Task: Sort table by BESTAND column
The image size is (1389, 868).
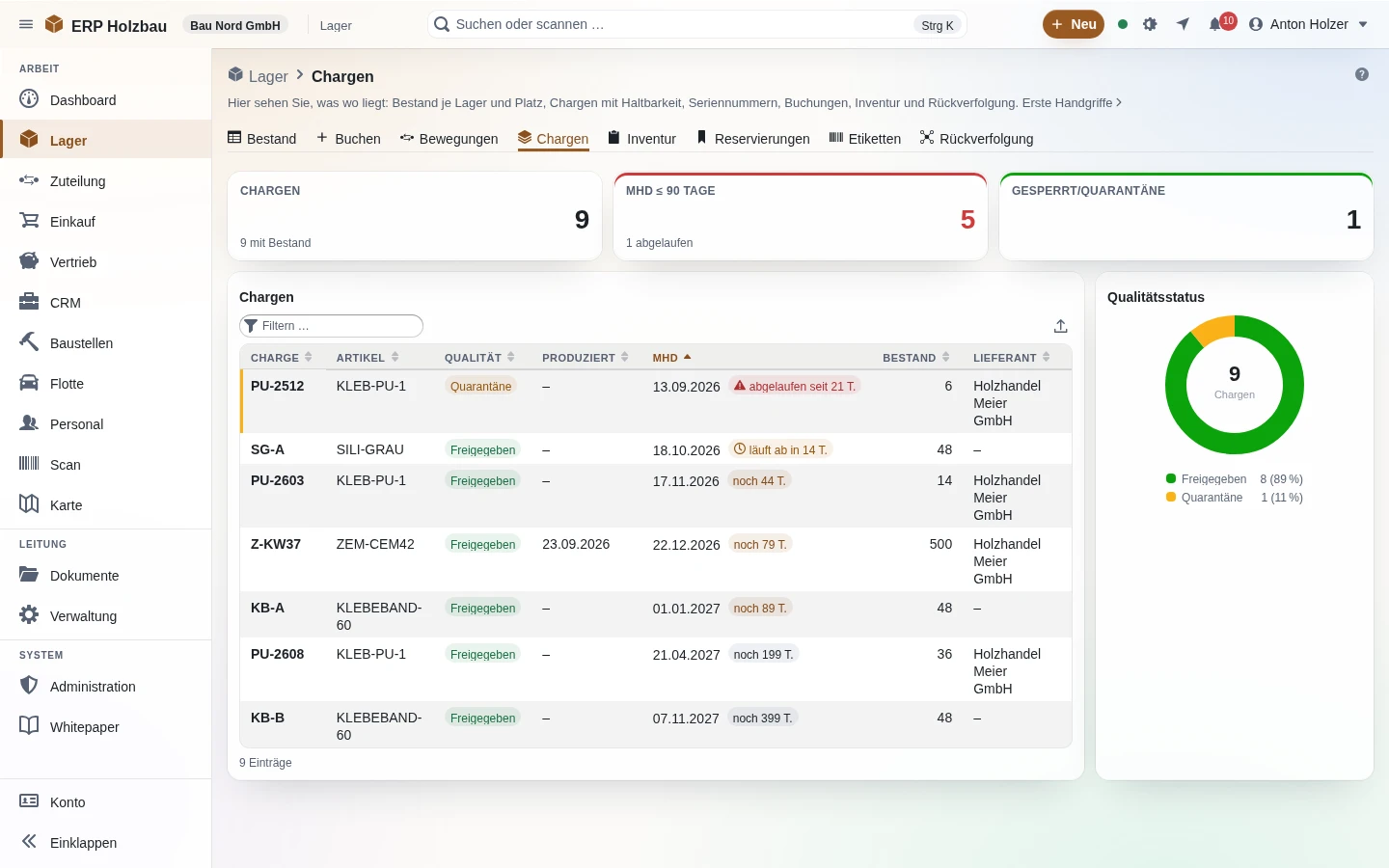Action: pos(916,357)
